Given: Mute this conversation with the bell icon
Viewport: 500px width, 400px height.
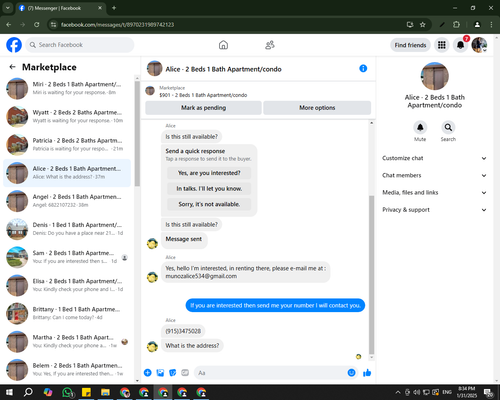Looking at the screenshot, I should point(420,127).
